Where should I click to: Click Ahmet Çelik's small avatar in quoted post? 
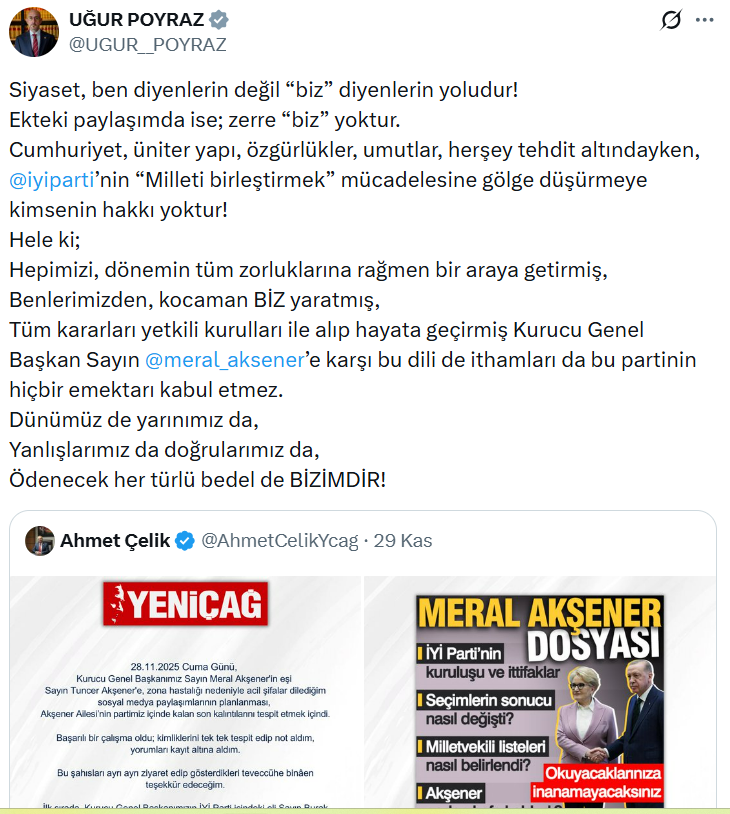39,540
